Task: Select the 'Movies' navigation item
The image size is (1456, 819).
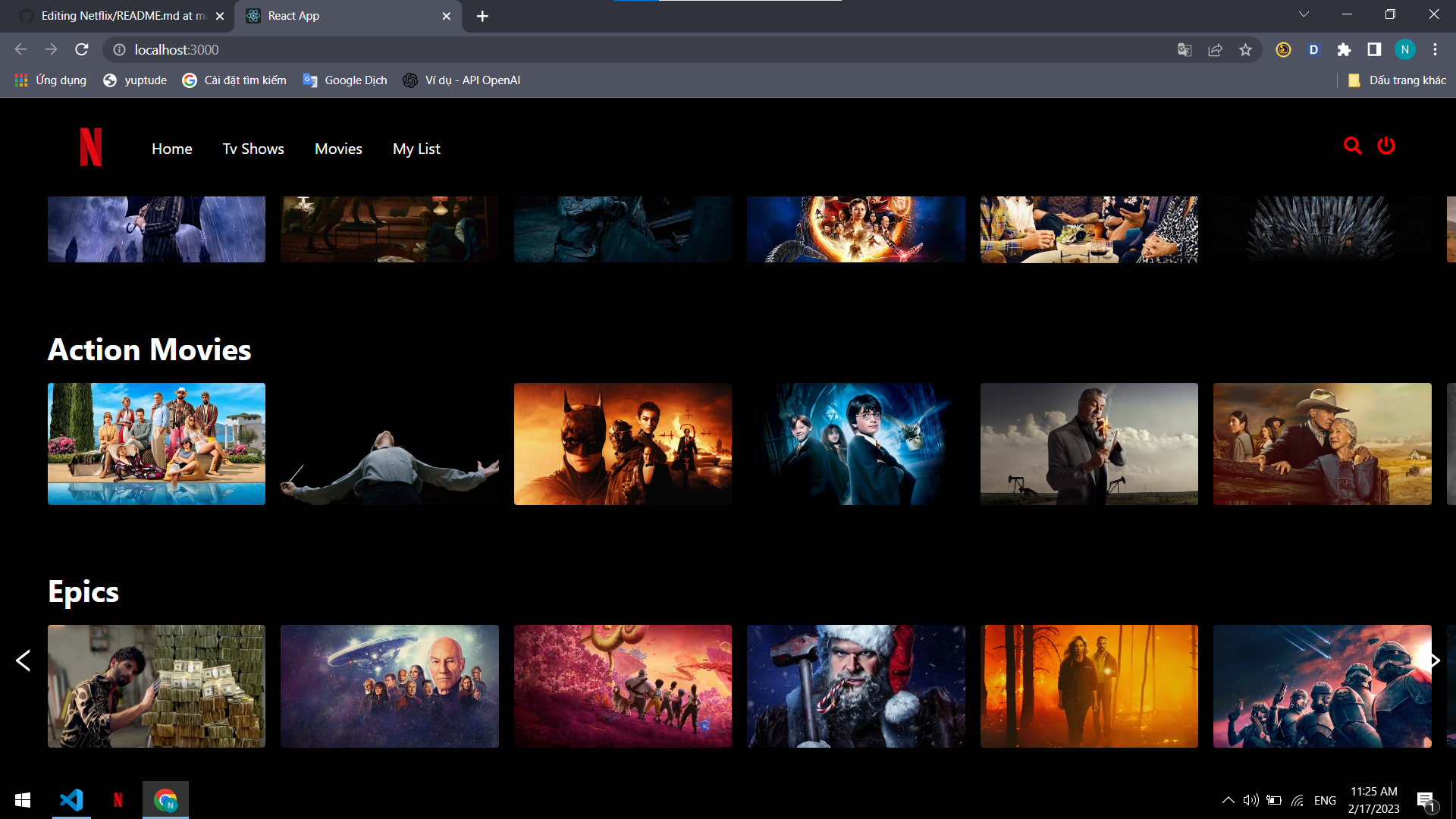Action: [x=338, y=149]
